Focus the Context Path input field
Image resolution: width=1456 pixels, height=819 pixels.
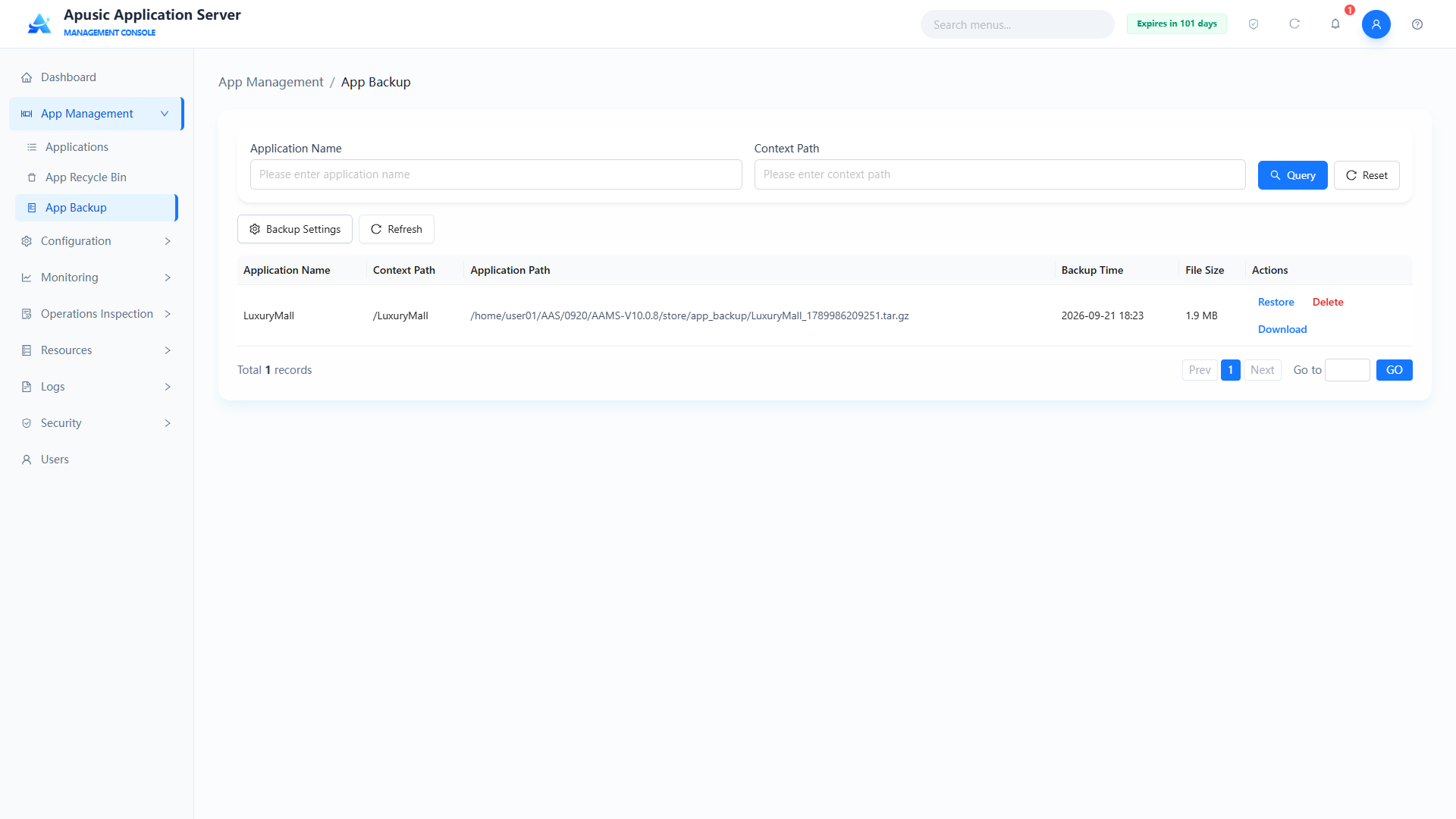[999, 174]
